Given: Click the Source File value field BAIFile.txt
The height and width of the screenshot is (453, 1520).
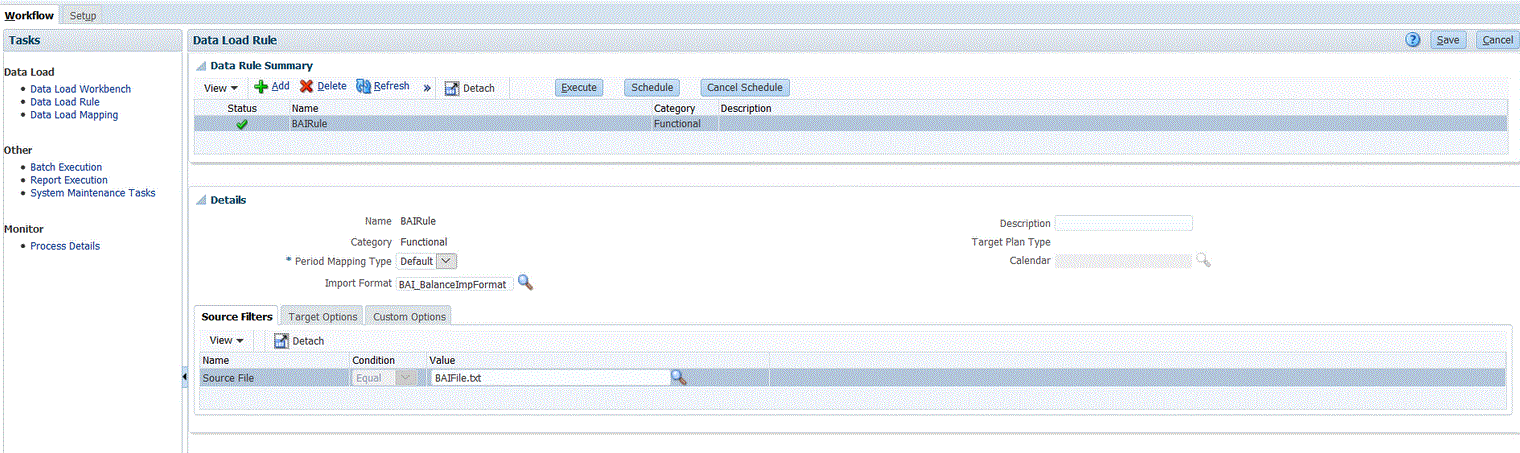Looking at the screenshot, I should tap(550, 378).
